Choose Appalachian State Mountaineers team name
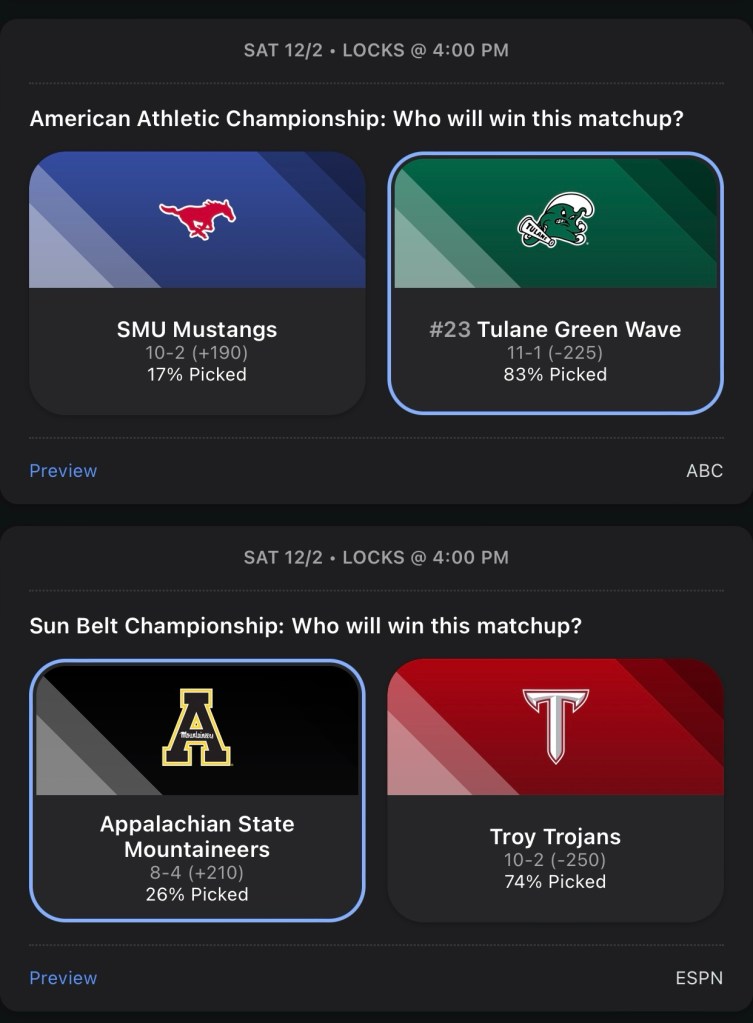 197,837
